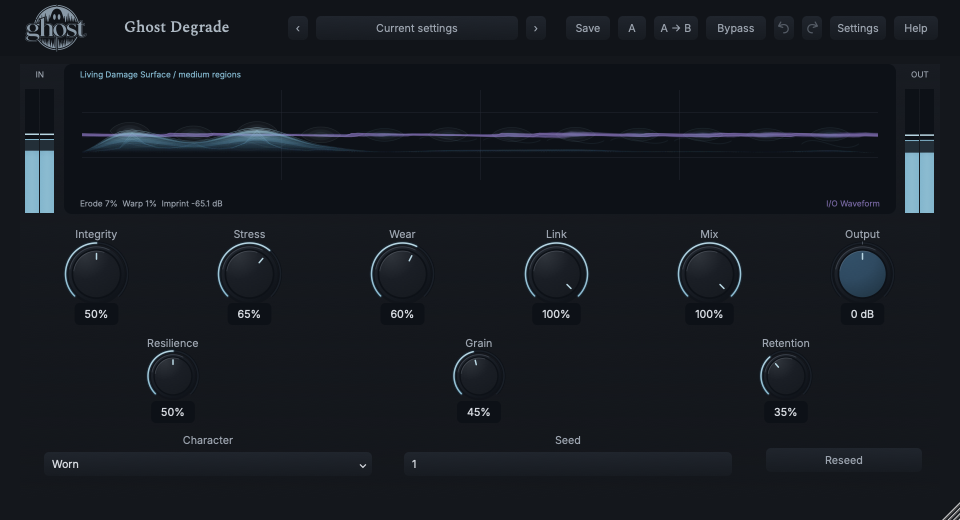Go to next preset arrow

click(536, 28)
